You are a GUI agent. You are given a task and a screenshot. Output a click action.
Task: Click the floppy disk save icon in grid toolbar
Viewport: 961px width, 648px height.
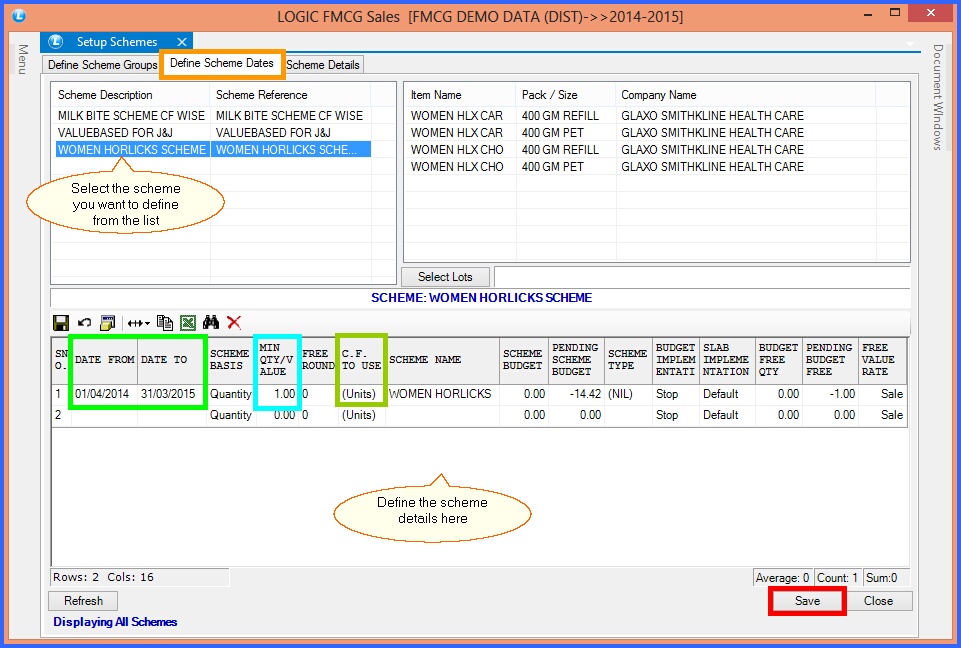pyautogui.click(x=61, y=322)
